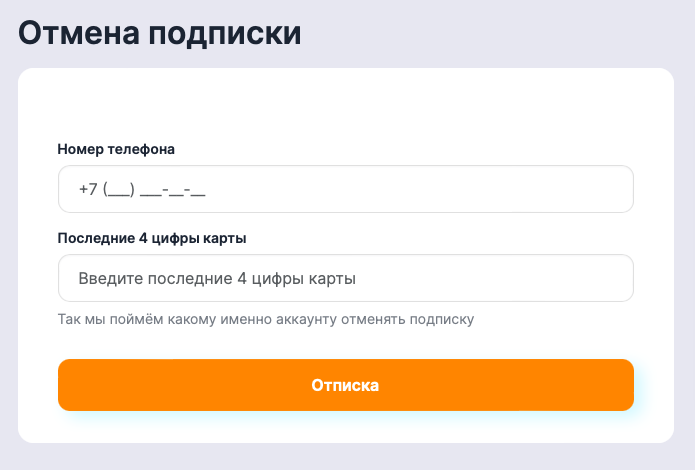Click the Отписка text on the orange button

[x=345, y=385]
